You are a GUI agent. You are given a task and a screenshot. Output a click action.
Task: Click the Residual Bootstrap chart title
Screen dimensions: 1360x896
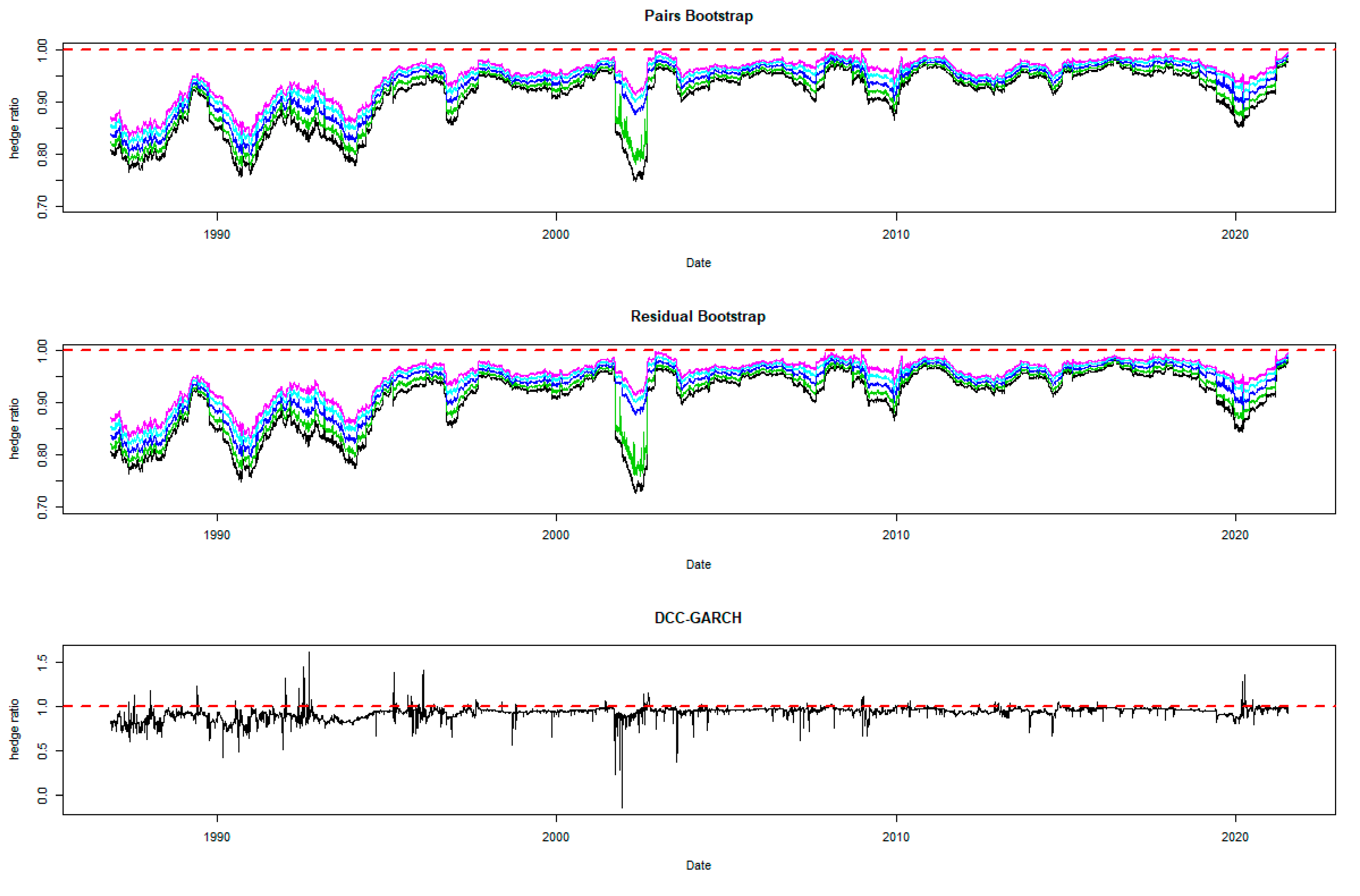coord(698,317)
